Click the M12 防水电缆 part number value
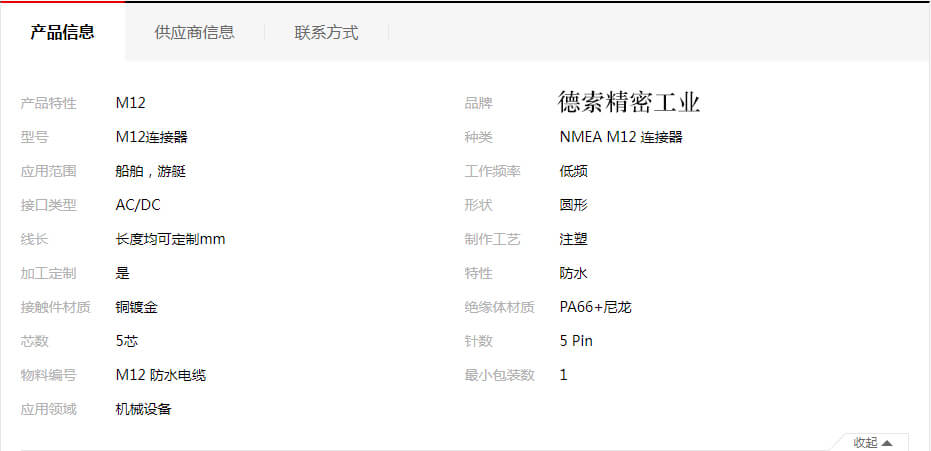The image size is (931, 451). coord(161,375)
